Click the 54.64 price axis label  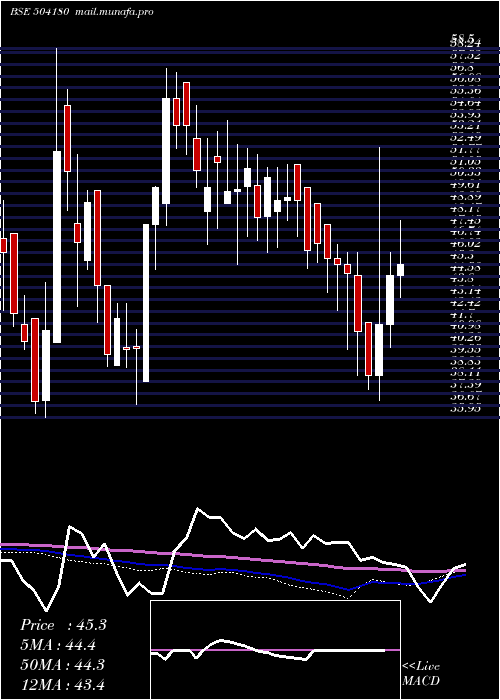(x=466, y=102)
